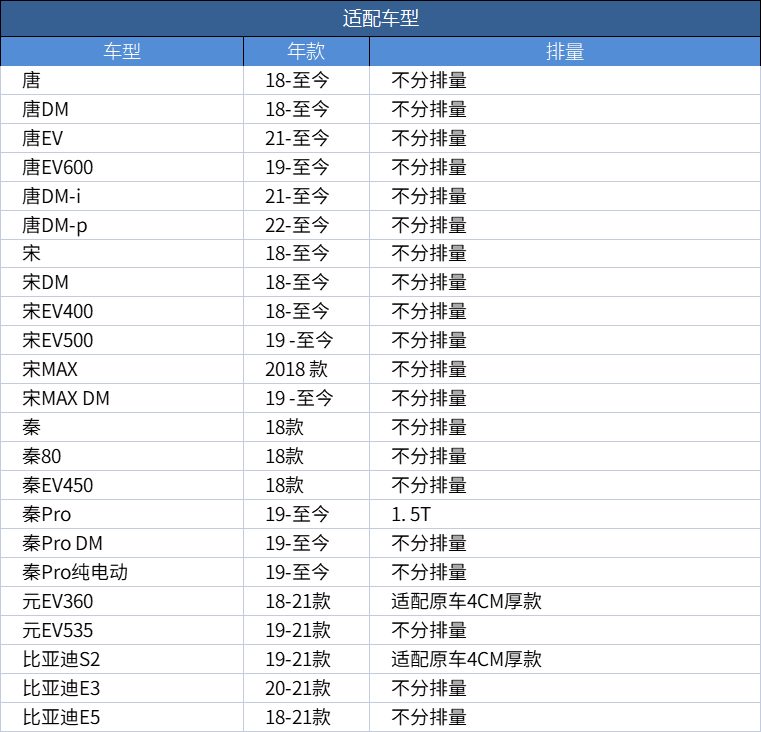The width and height of the screenshot is (761, 732).
Task: Click the 适配车型 title header
Action: [x=380, y=18]
